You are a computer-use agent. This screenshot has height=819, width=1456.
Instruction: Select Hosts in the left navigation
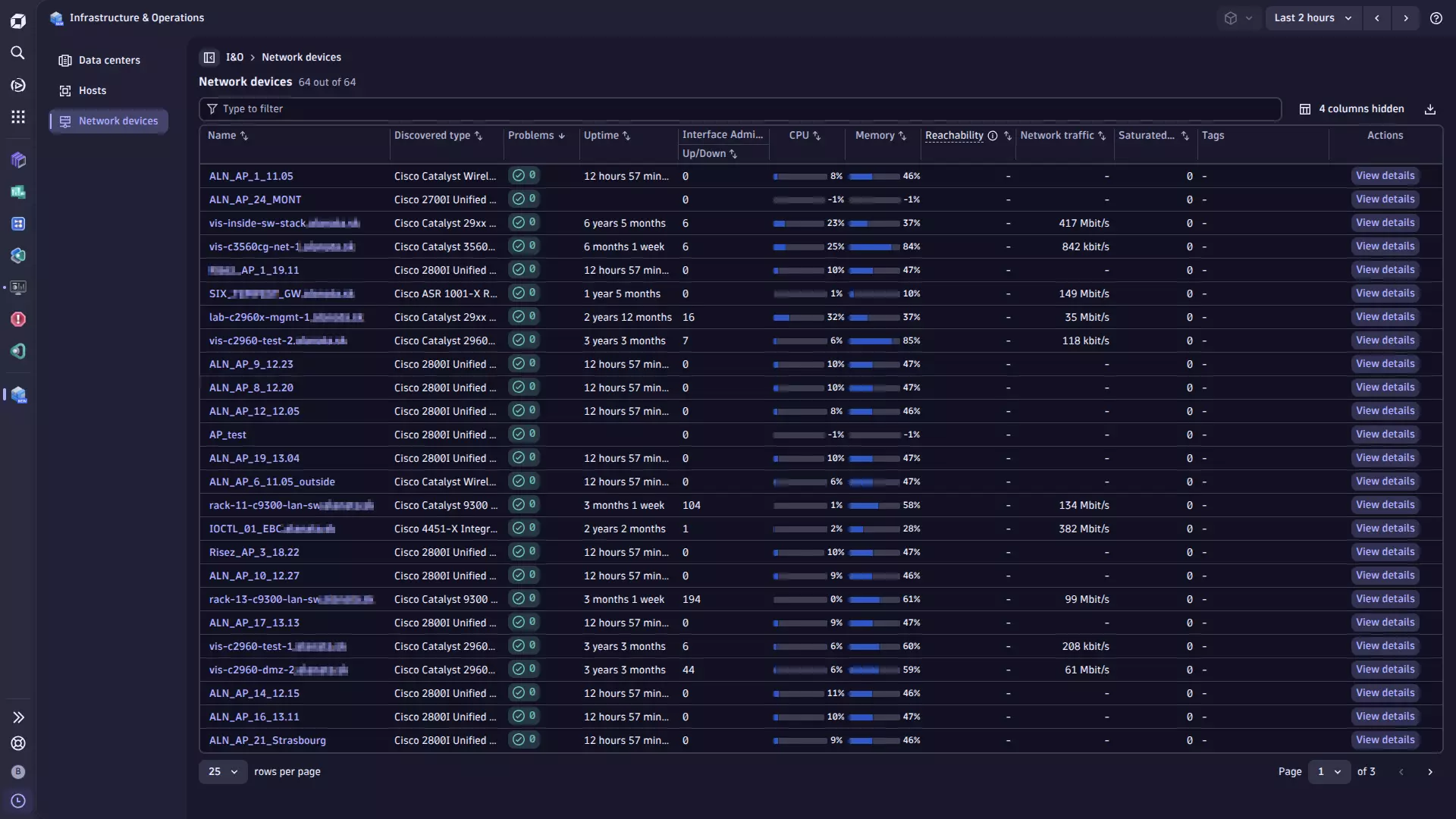(x=92, y=90)
